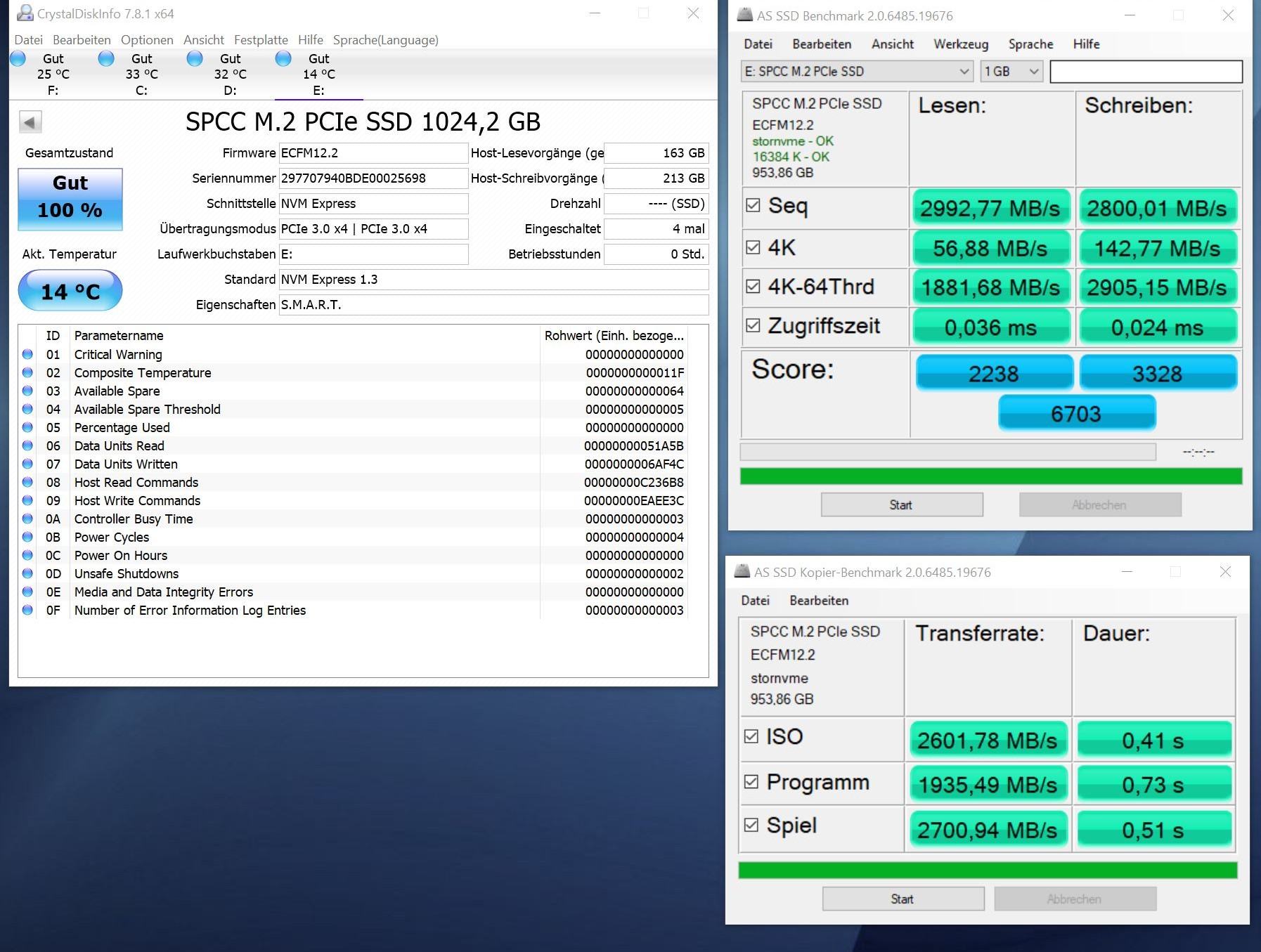Screen dimensions: 1261x952
Task: Click the previous disk arrow in CrystalDiskInfo
Action: pos(30,122)
